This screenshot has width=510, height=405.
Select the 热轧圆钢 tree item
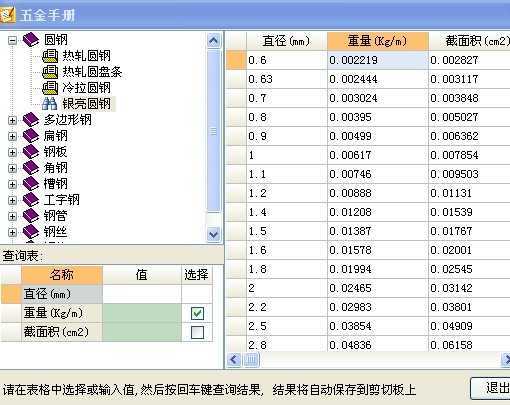(x=86, y=56)
